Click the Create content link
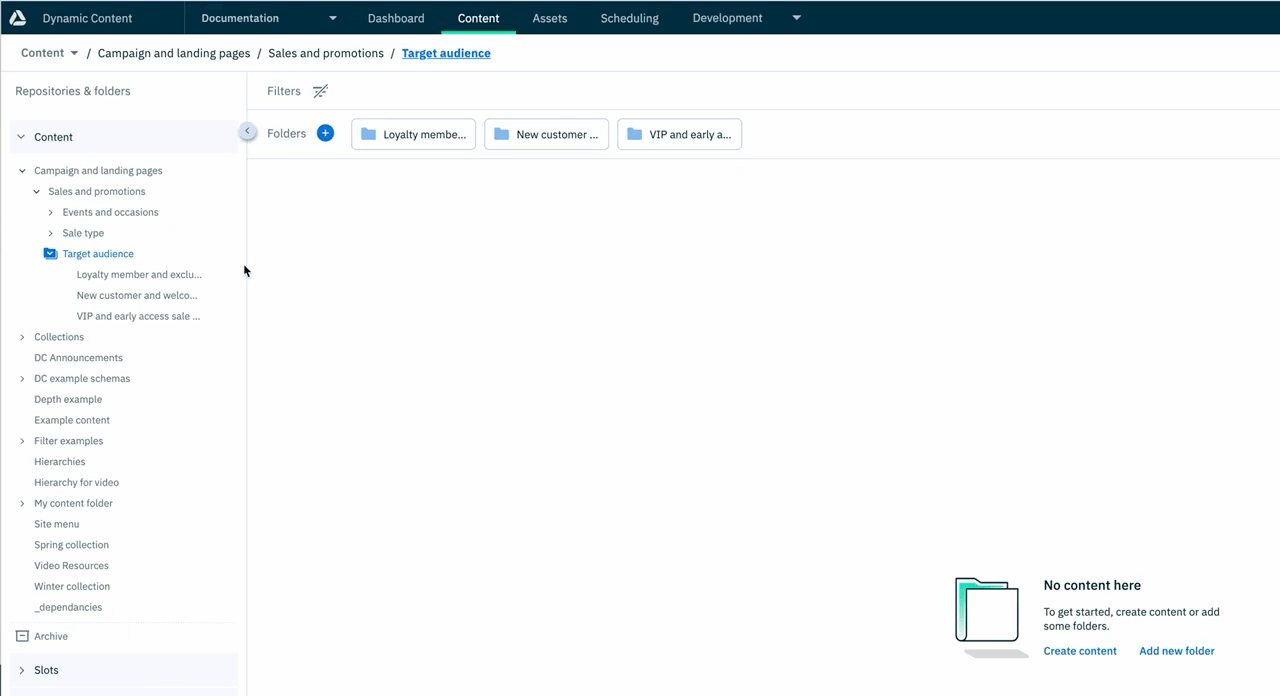The height and width of the screenshot is (696, 1280). 1080,651
